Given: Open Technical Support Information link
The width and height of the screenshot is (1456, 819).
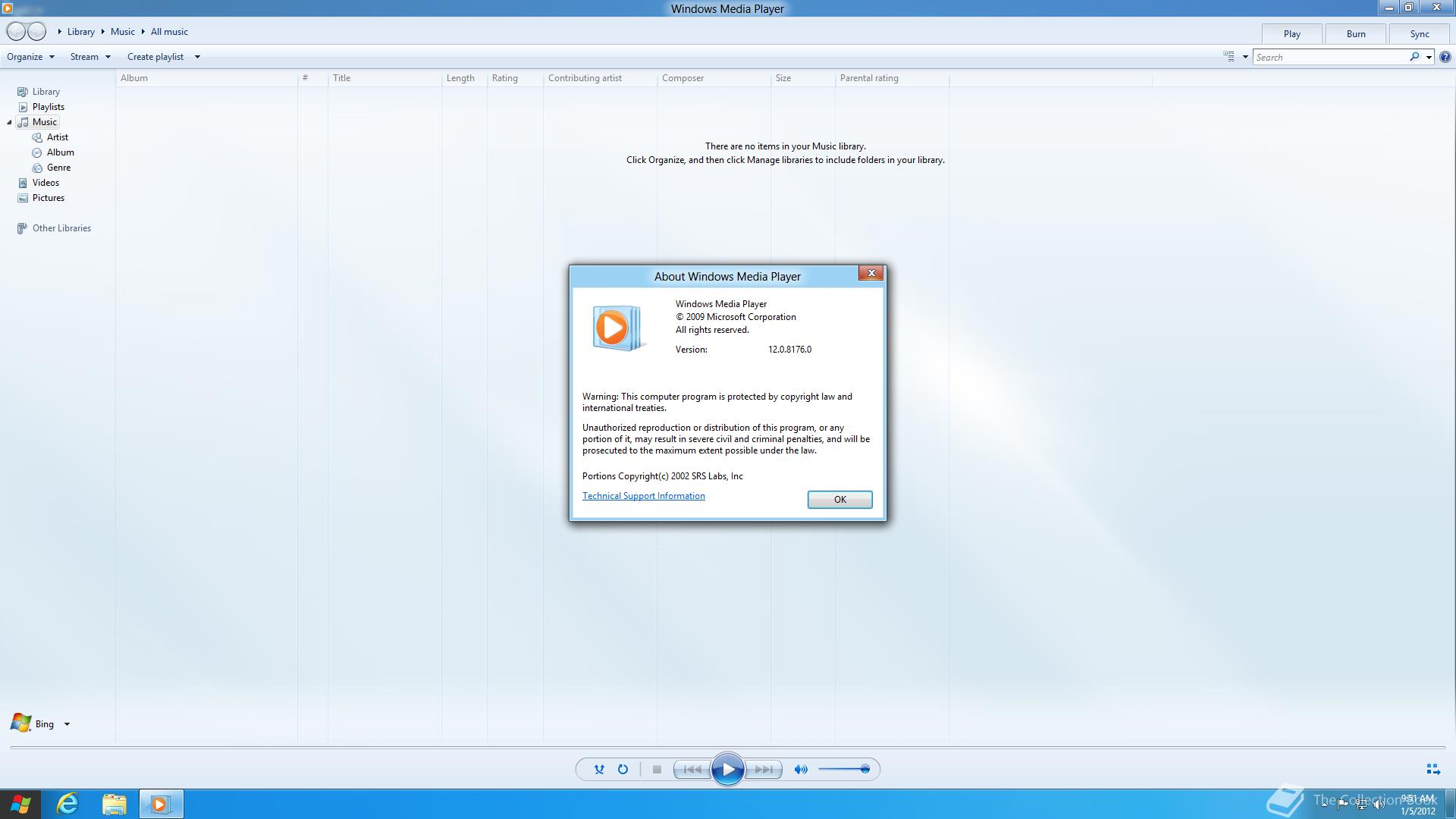Looking at the screenshot, I should pos(643,496).
